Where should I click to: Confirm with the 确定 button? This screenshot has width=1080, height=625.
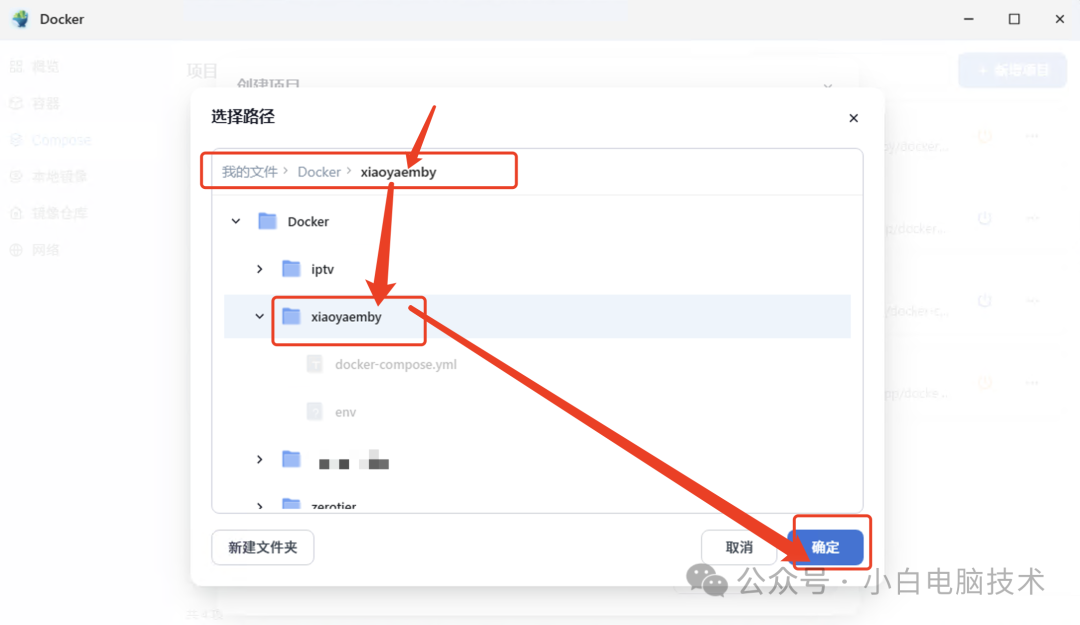coord(825,547)
